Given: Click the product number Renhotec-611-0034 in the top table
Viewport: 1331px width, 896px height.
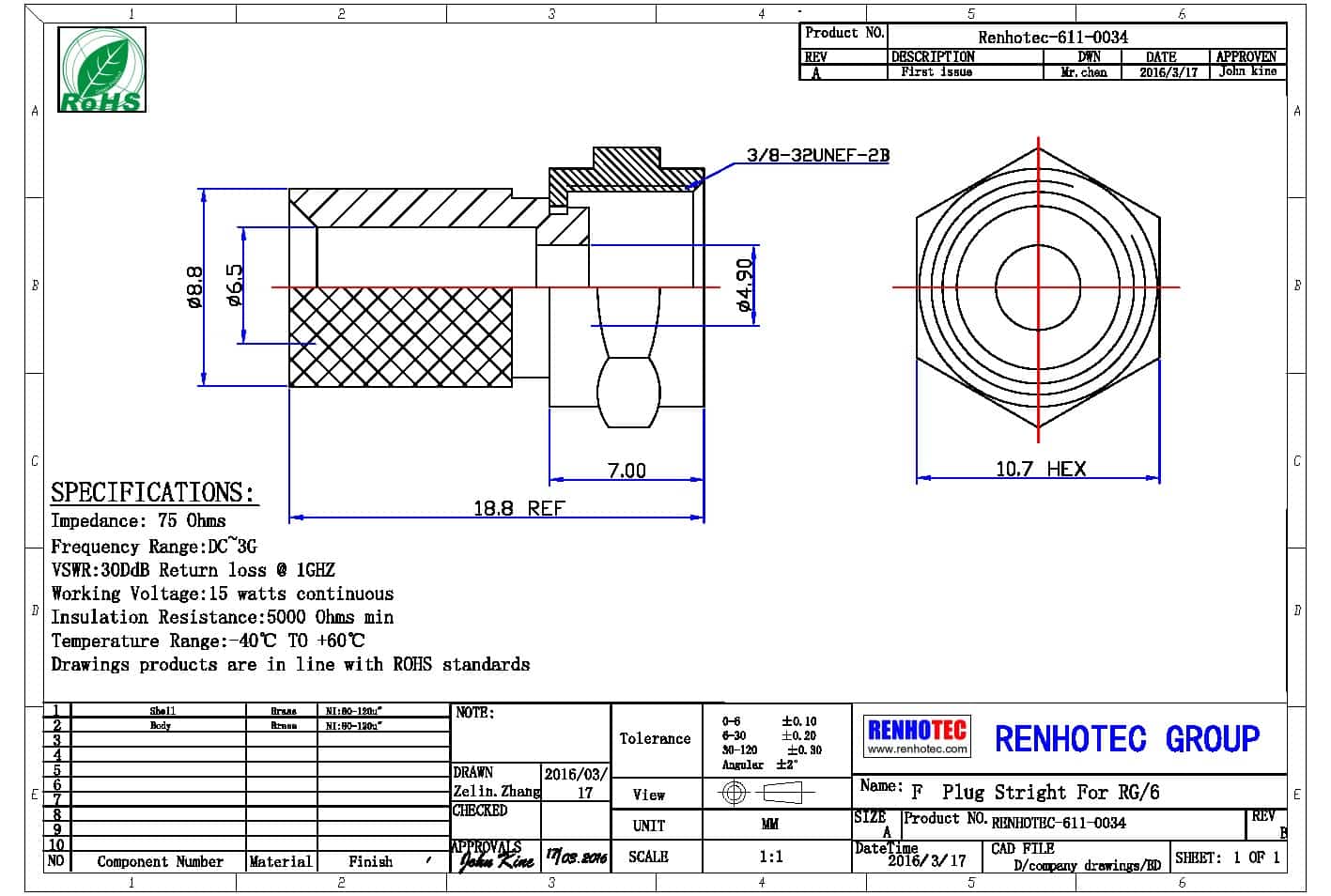Looking at the screenshot, I should point(1052,38).
